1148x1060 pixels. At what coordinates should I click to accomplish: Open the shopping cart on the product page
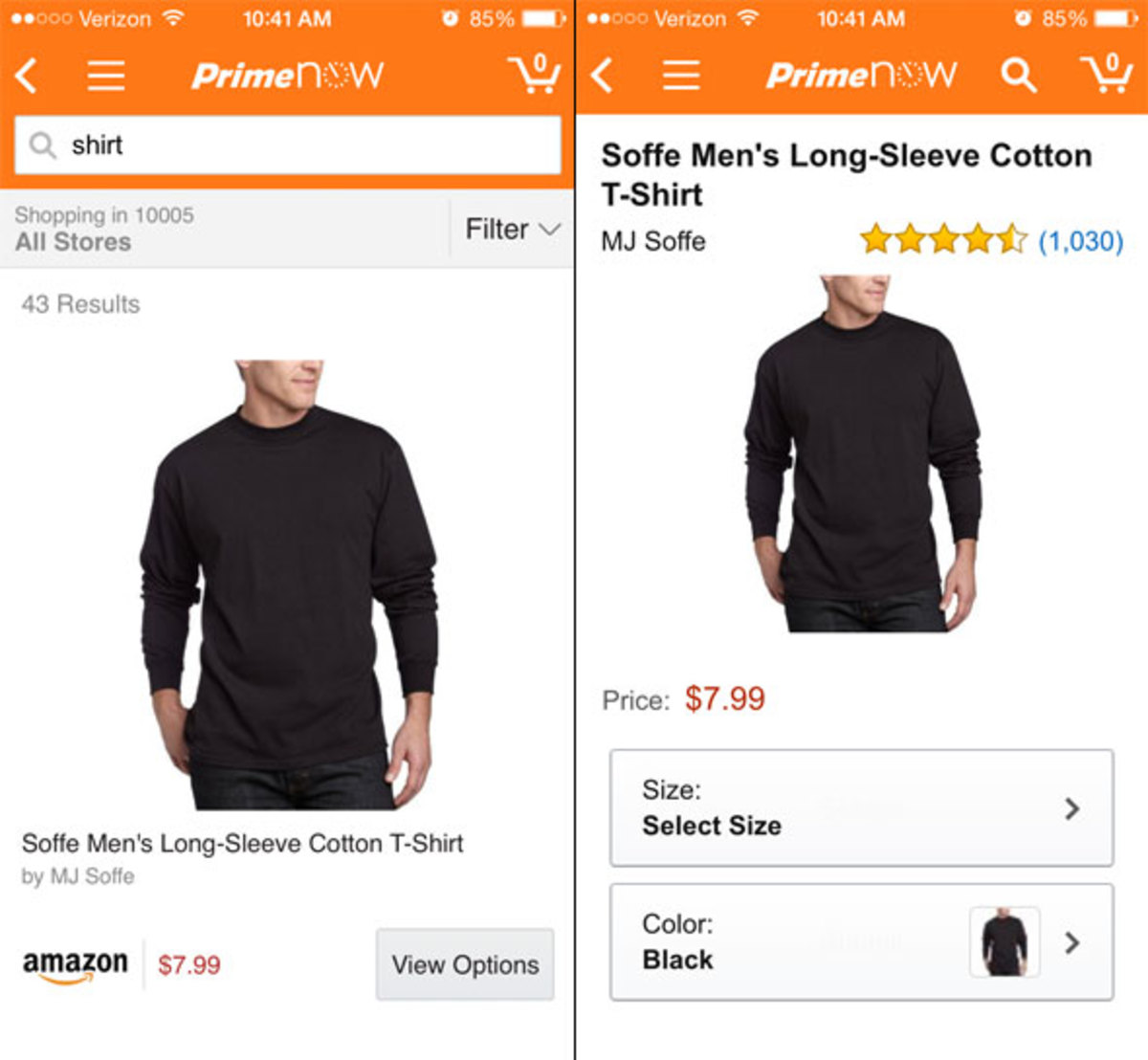click(x=1105, y=74)
